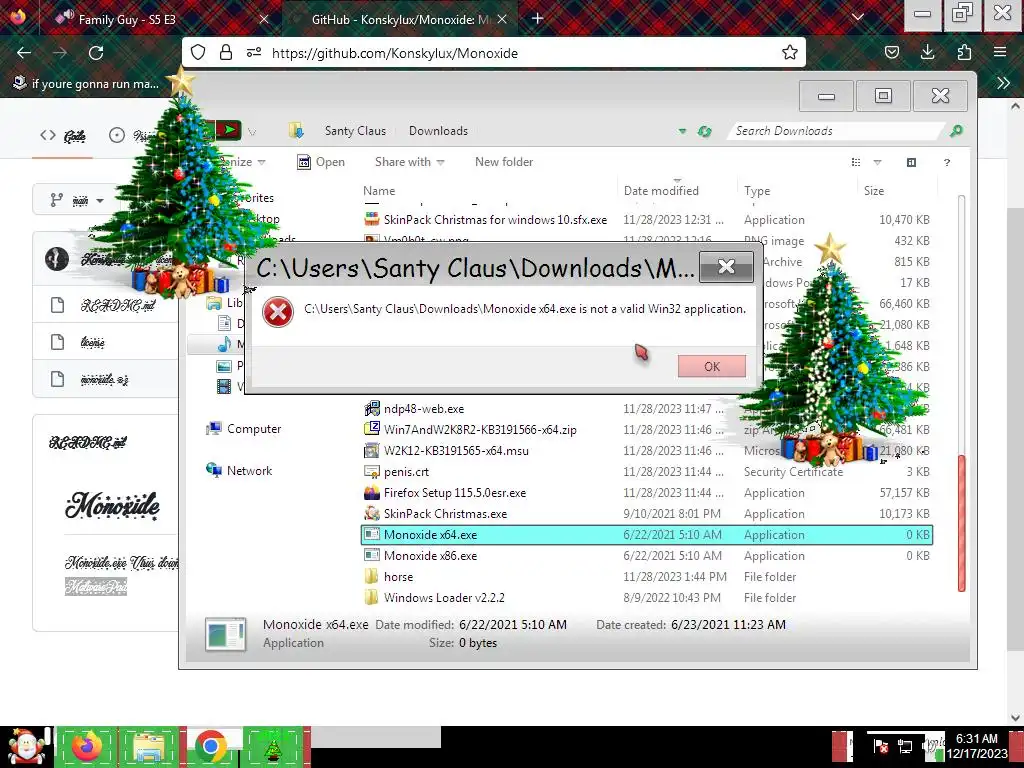
Task: Click the Christmas tree taskbar icon
Action: (272, 747)
